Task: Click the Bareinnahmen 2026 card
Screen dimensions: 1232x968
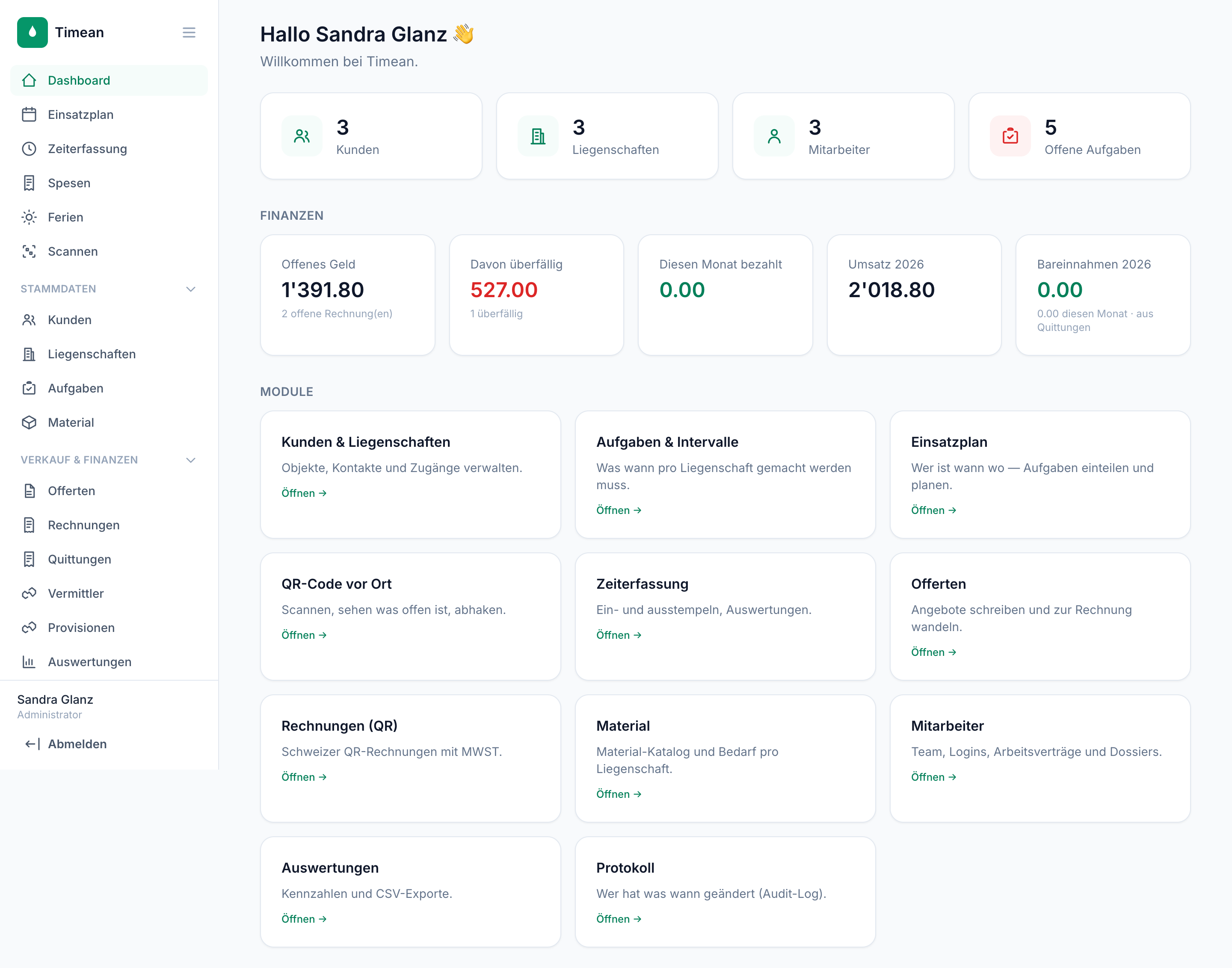Action: (1103, 295)
